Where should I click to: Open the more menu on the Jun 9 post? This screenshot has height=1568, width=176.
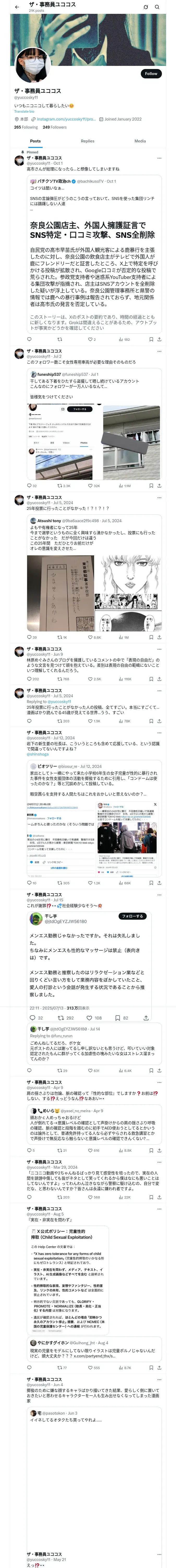pyautogui.click(x=160, y=649)
